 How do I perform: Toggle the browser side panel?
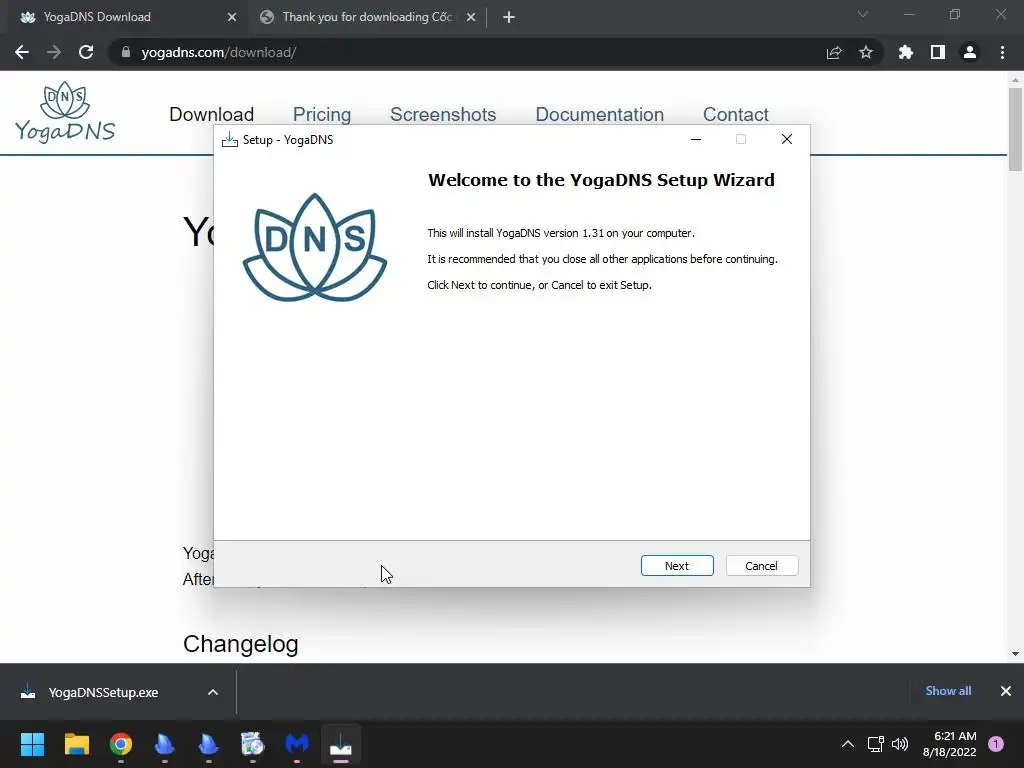point(938,52)
